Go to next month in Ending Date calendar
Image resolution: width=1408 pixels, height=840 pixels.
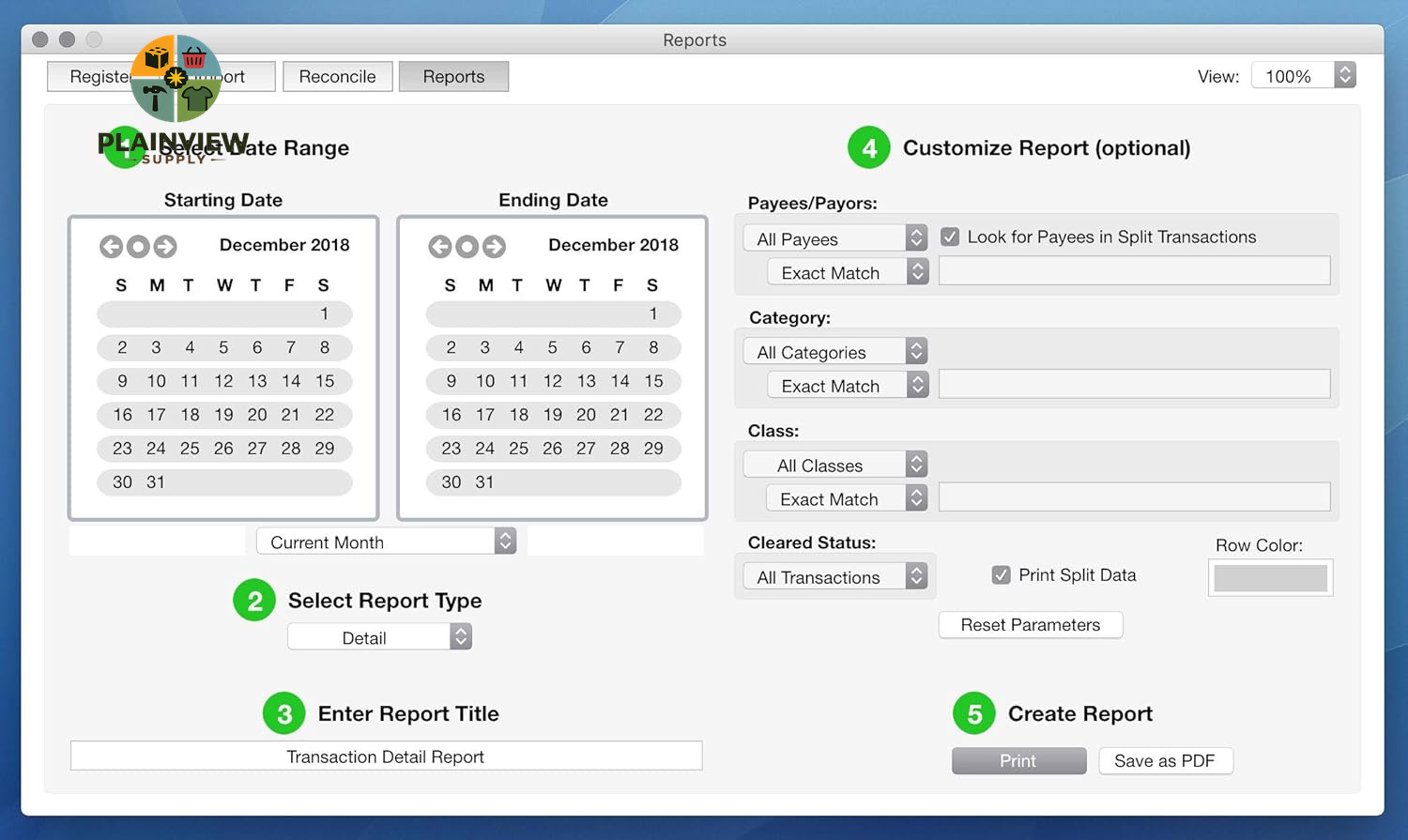495,246
